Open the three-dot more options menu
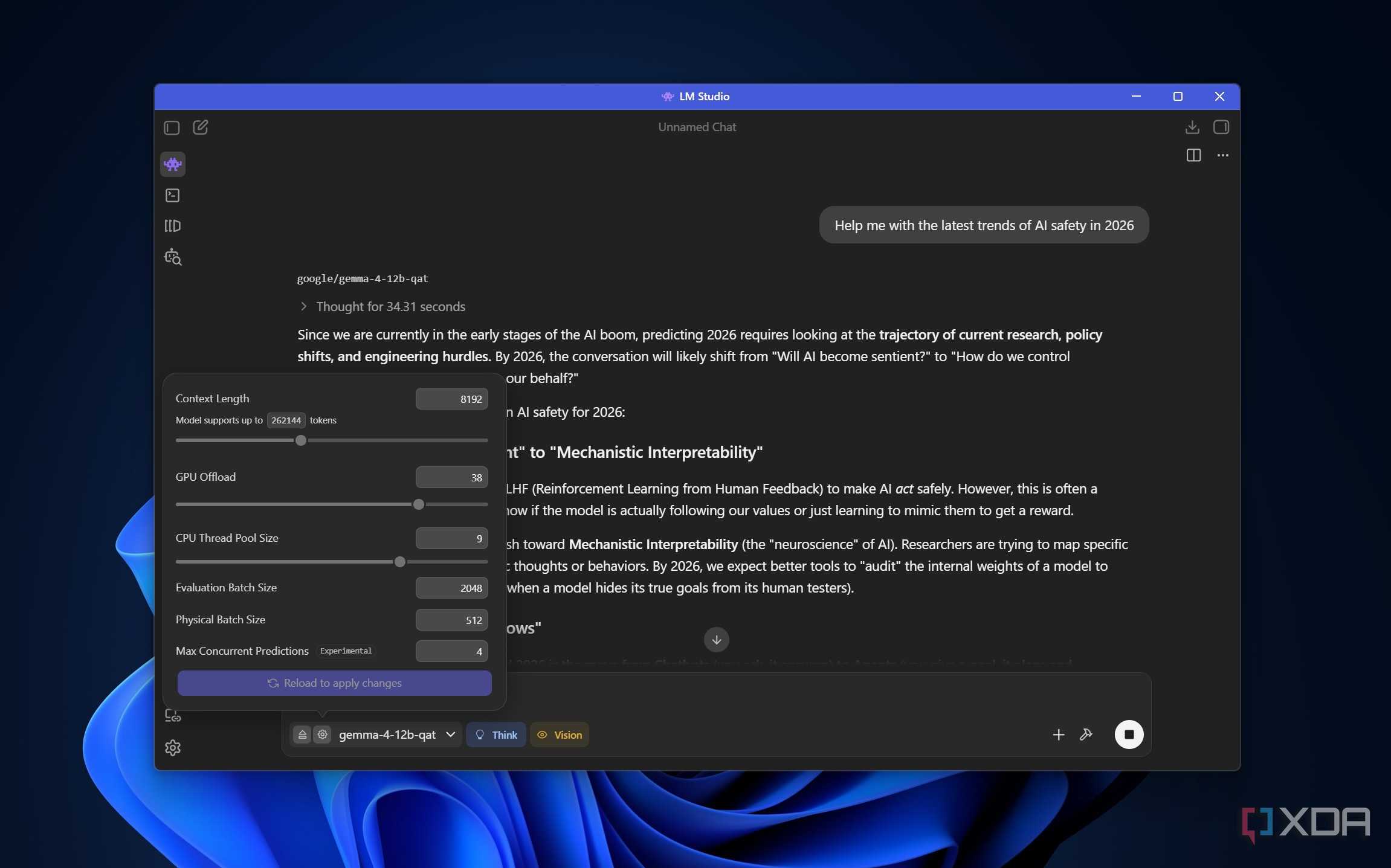This screenshot has height=868, width=1391. click(1223, 155)
